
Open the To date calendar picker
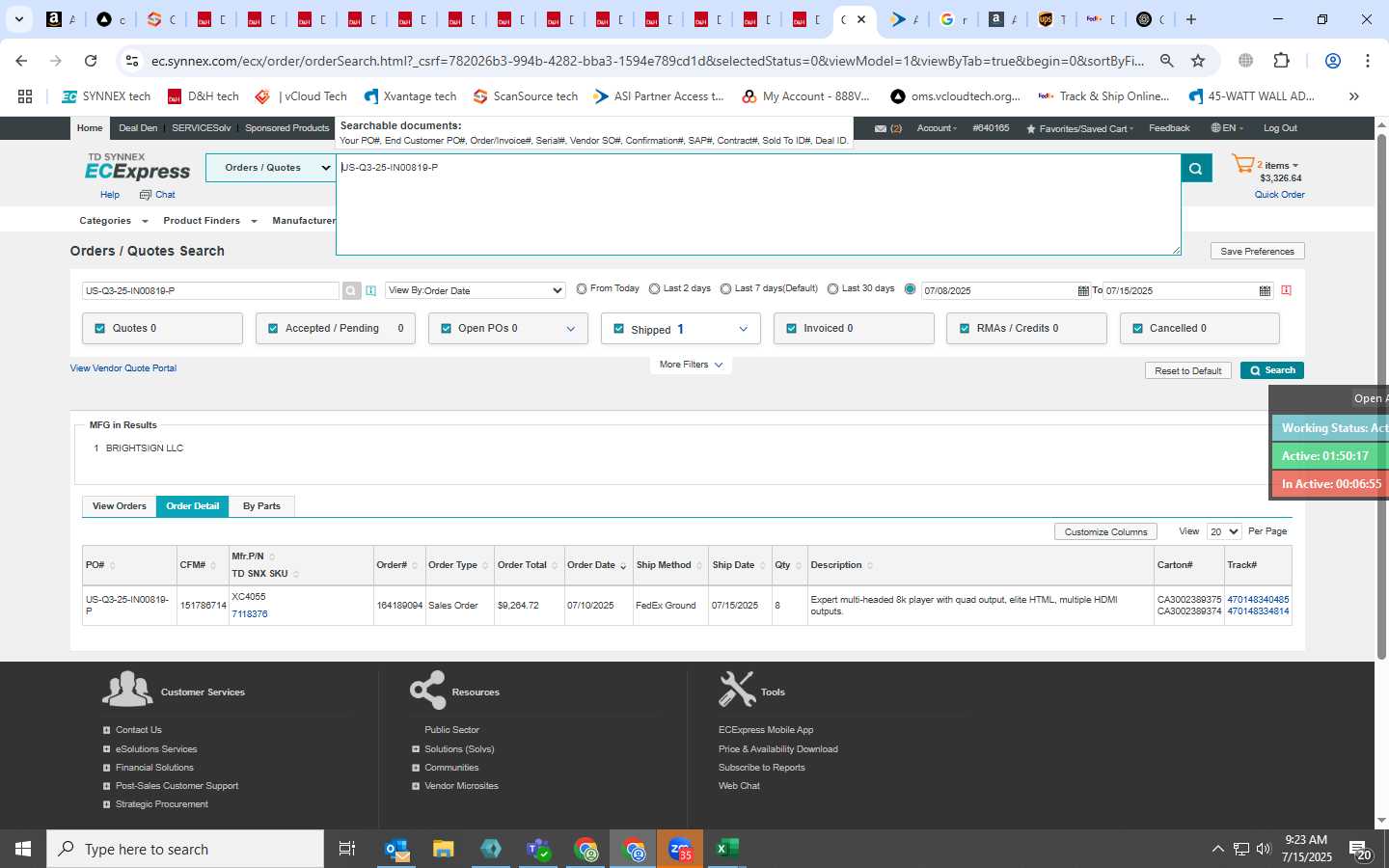(1265, 290)
